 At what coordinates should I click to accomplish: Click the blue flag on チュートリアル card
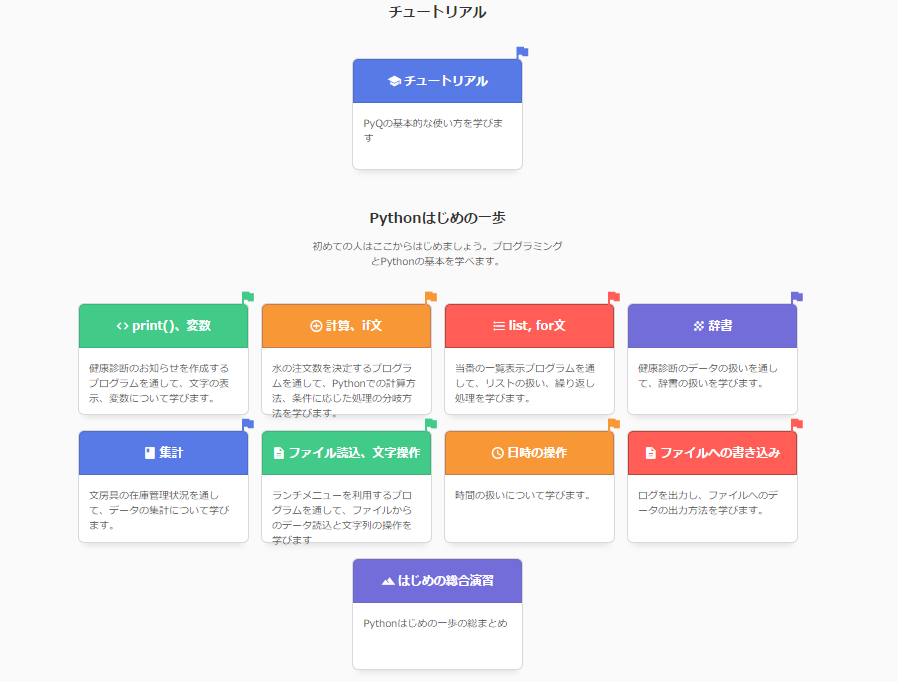click(522, 53)
